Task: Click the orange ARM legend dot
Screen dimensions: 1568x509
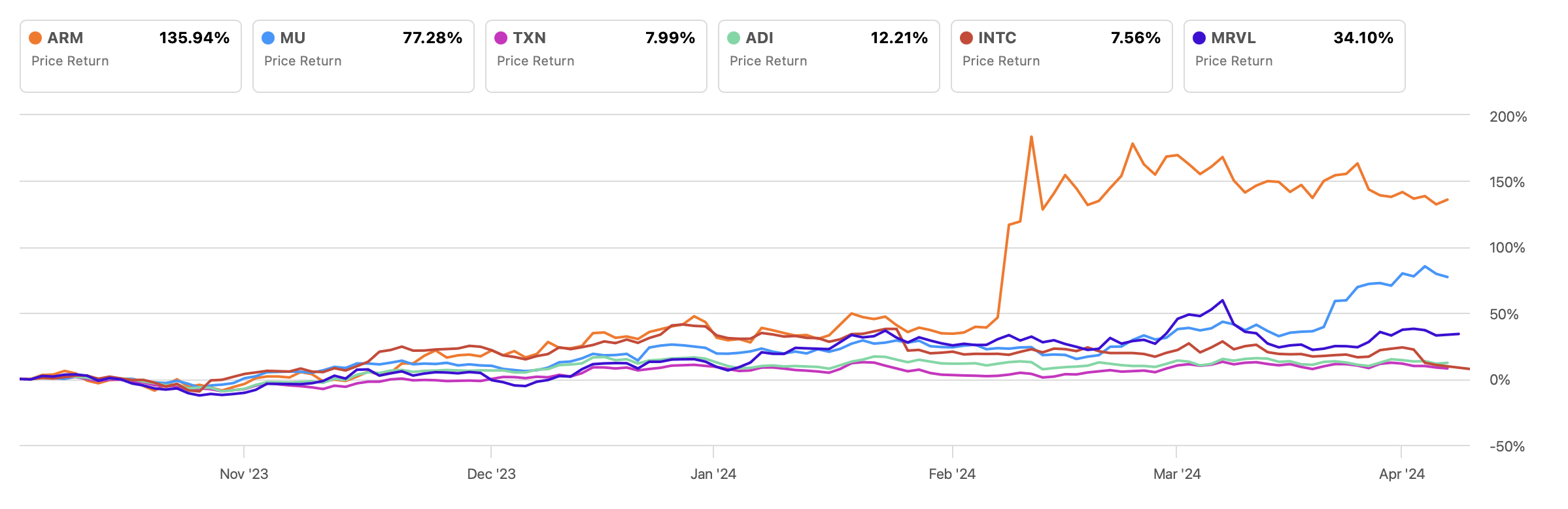Action: 35,38
